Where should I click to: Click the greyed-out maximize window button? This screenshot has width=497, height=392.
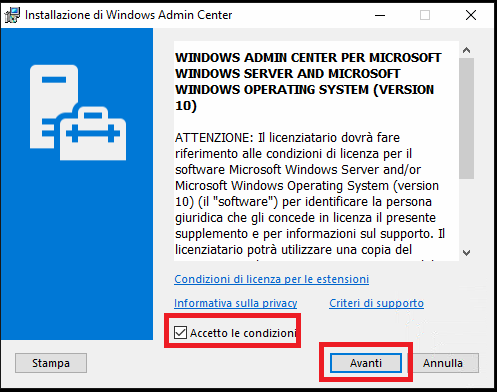425,15
